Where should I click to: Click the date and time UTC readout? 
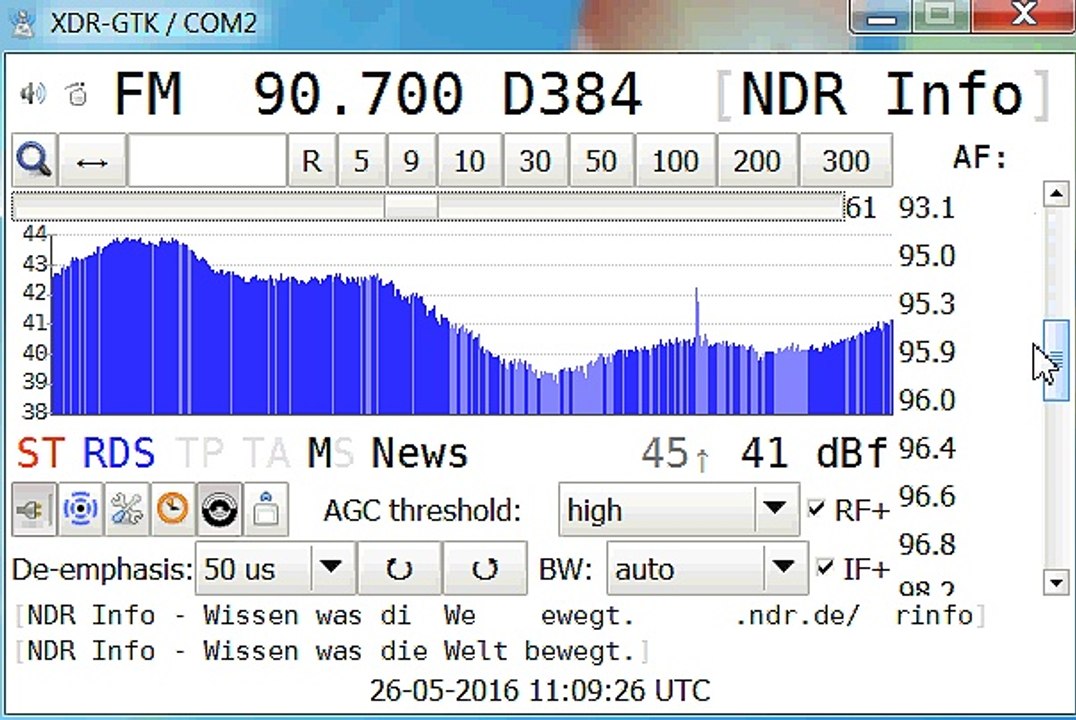click(540, 690)
